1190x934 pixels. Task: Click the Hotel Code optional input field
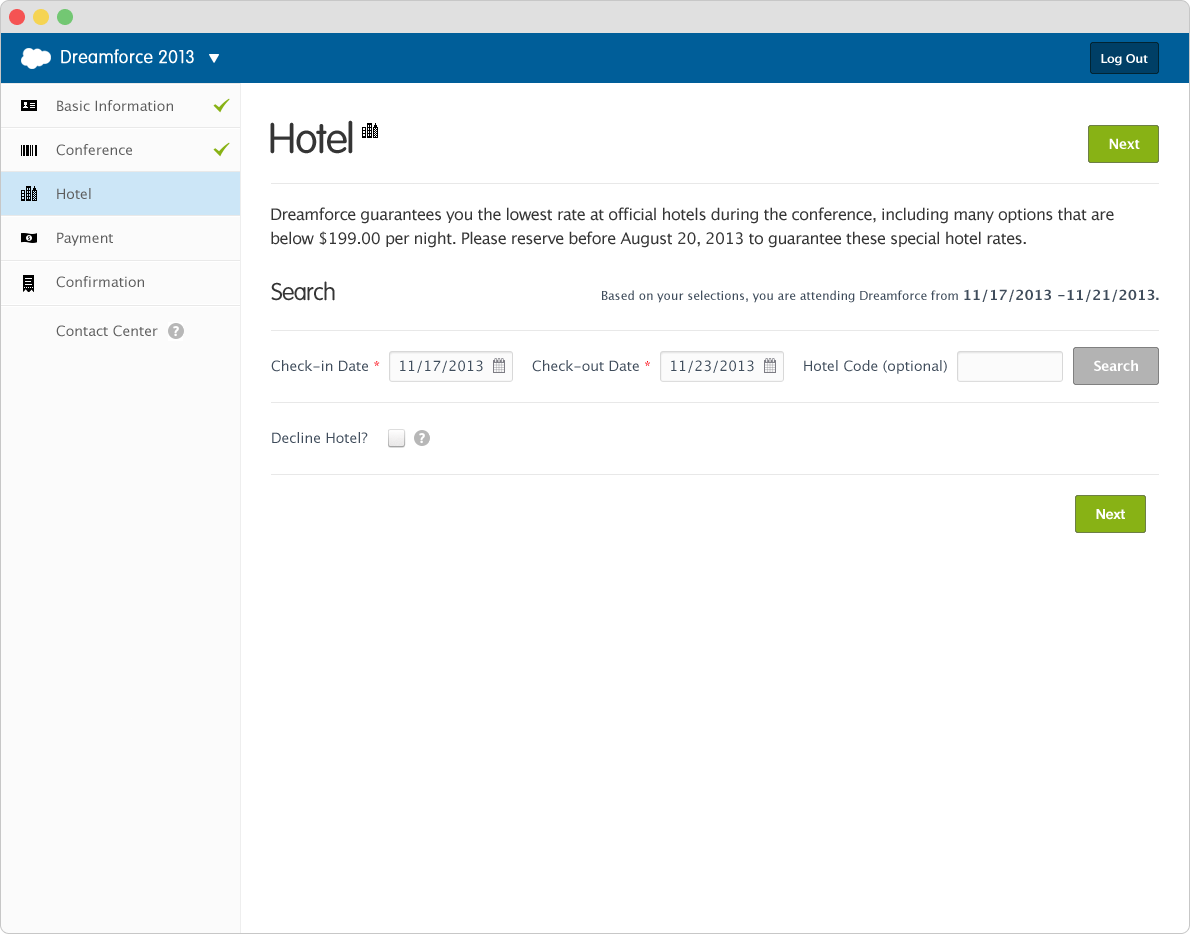[x=1009, y=366]
